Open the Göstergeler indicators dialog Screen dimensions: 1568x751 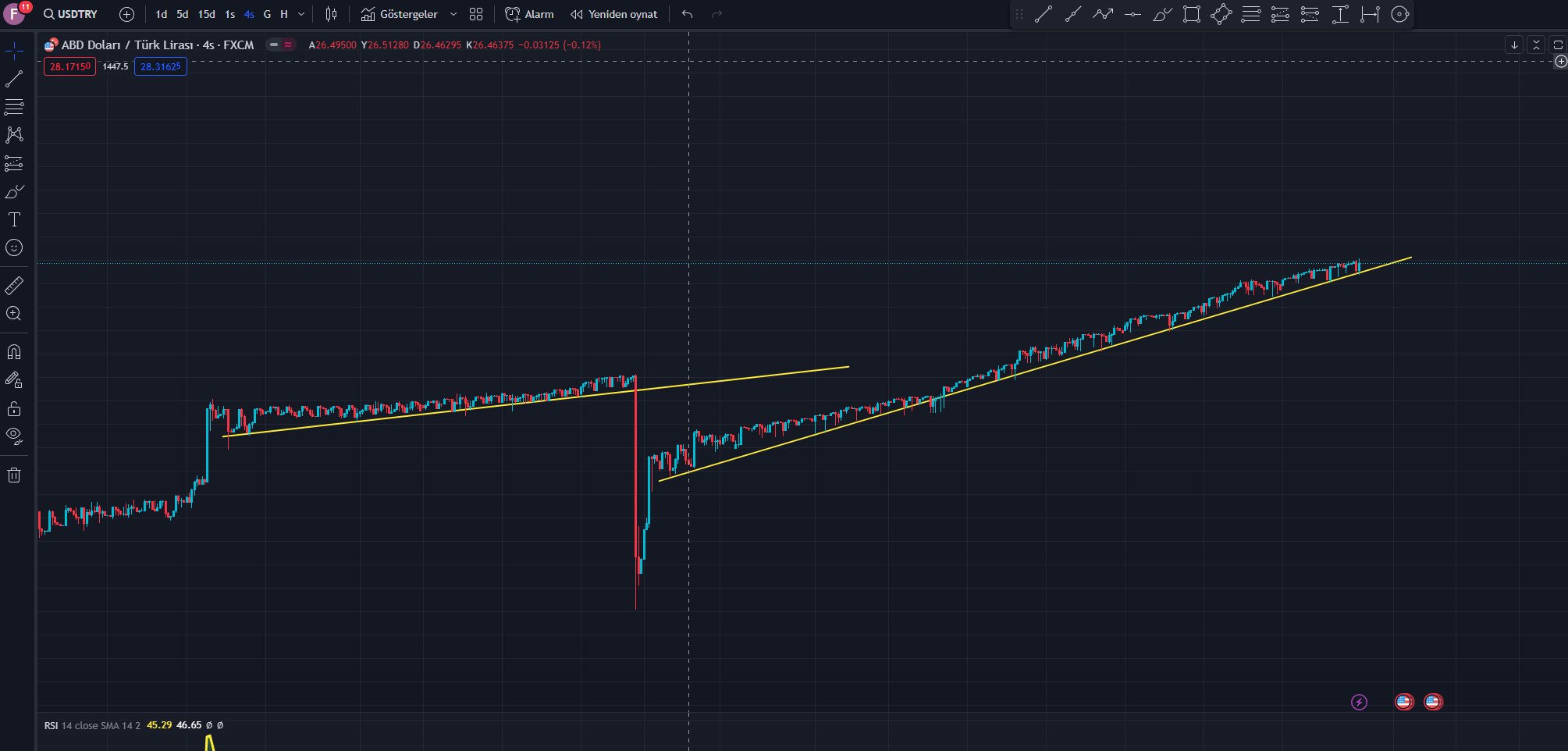pyautogui.click(x=399, y=14)
